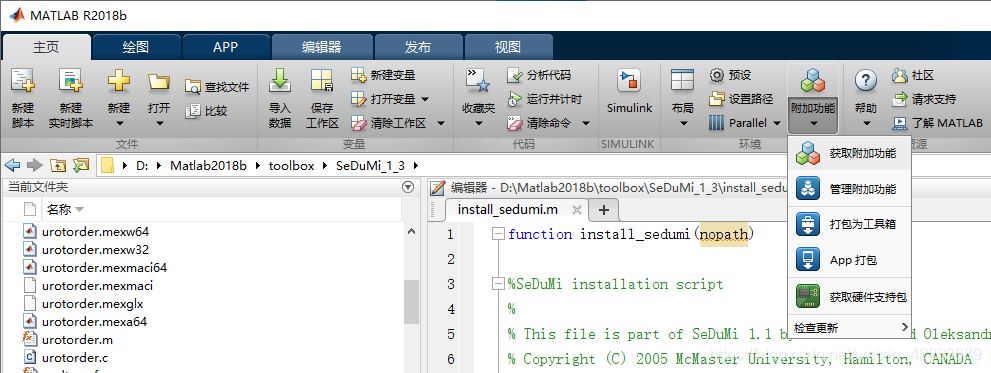This screenshot has height=373, width=991.
Task: Click the Favorites (收藏夹) star icon
Action: pyautogui.click(x=478, y=81)
